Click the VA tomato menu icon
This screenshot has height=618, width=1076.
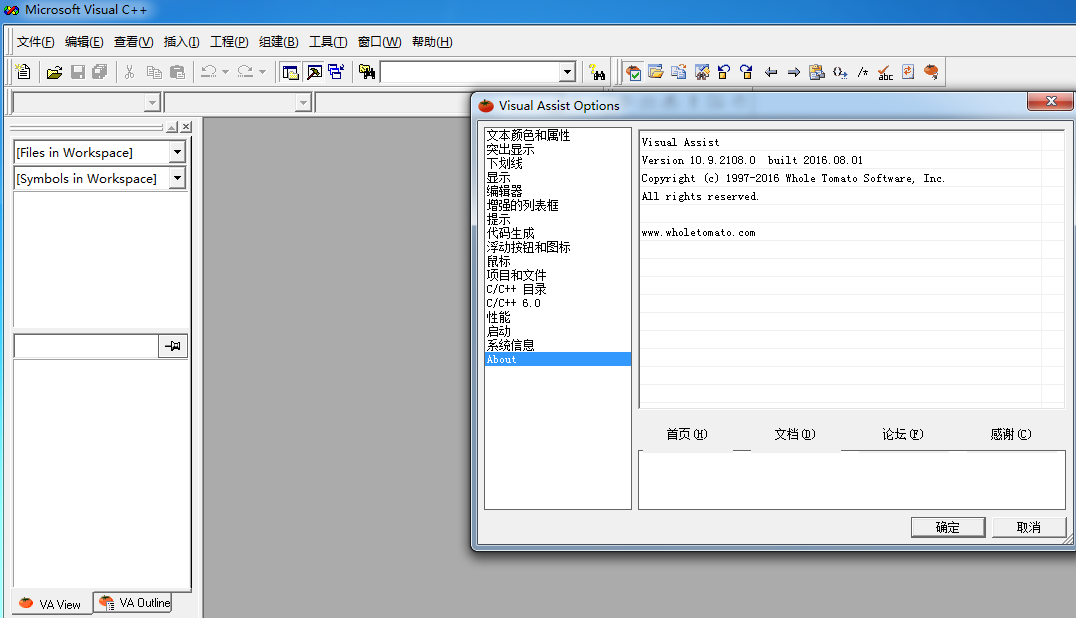click(931, 72)
